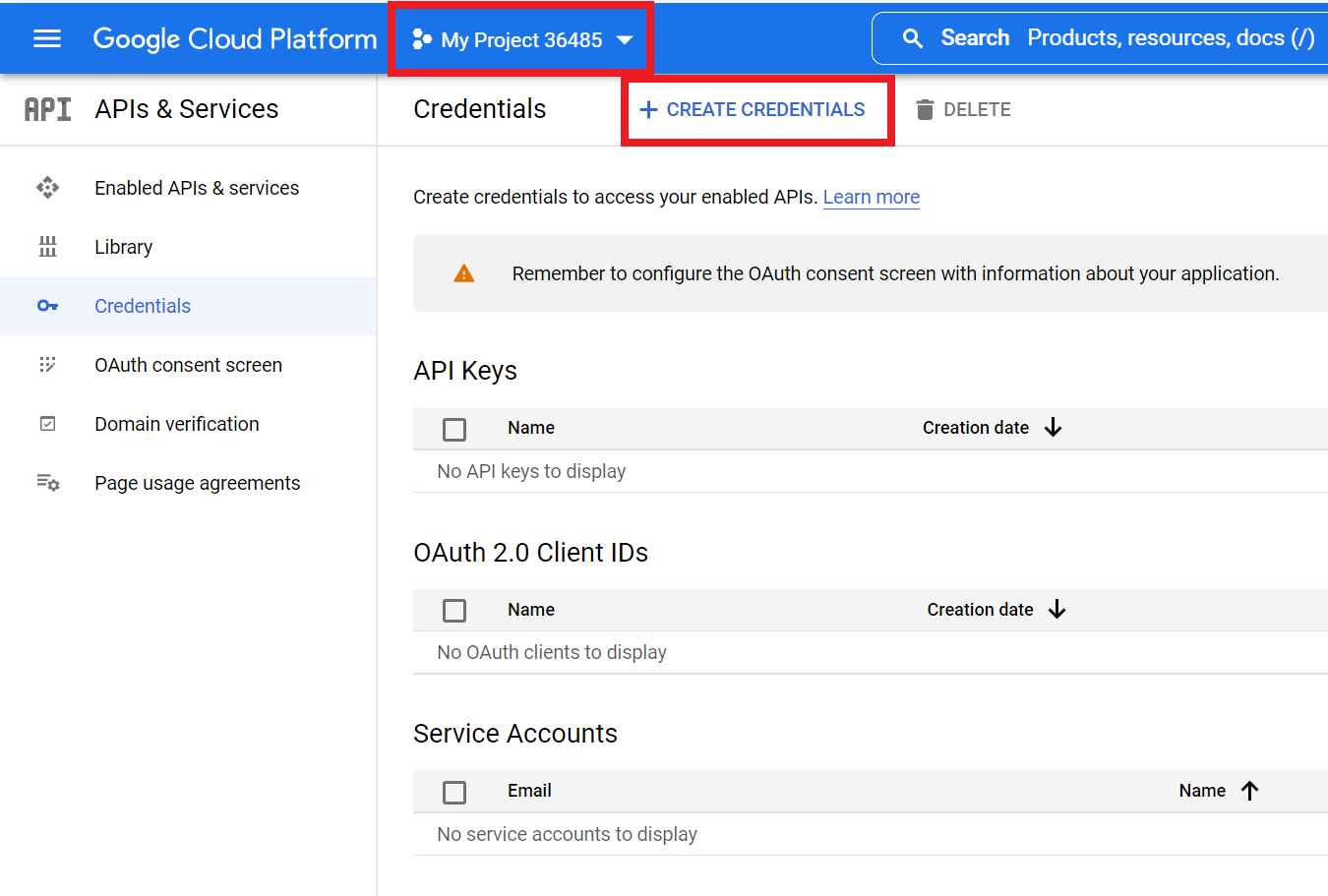This screenshot has height=896, width=1328.
Task: Click Google Cloud Platform logo text
Action: click(235, 38)
